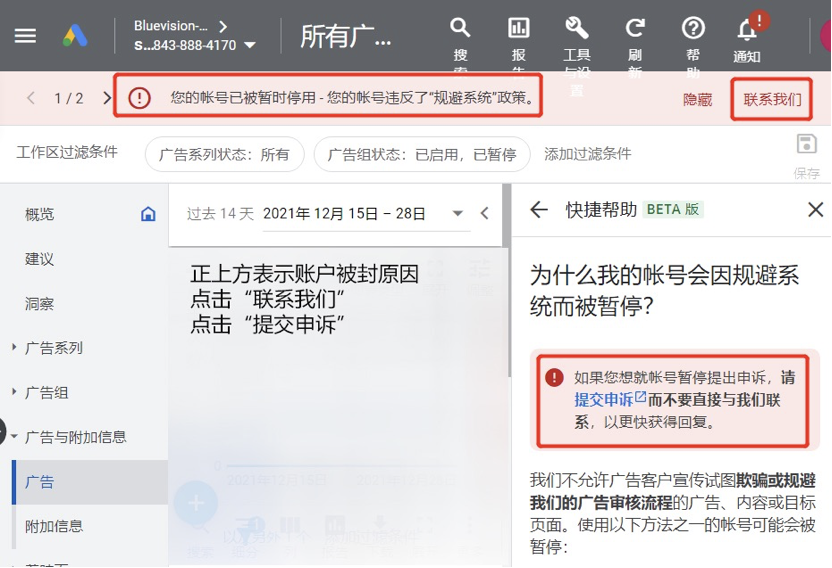Viewport: 832px width, 568px height.
Task: Click the 所有广… page title
Action: point(345,36)
